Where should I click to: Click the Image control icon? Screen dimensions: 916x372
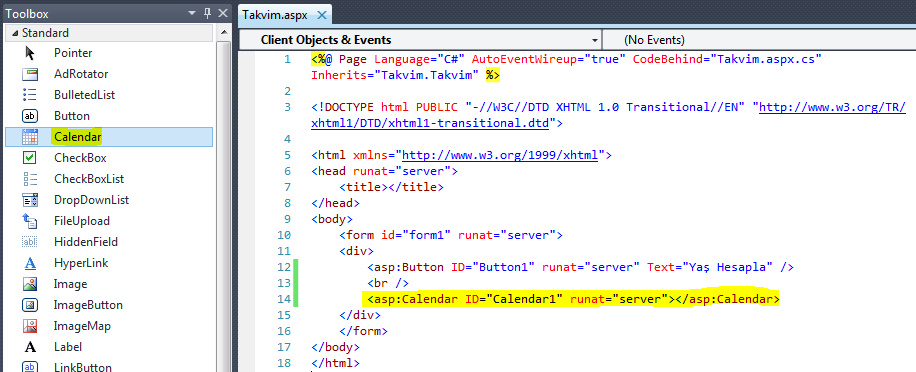(30, 284)
